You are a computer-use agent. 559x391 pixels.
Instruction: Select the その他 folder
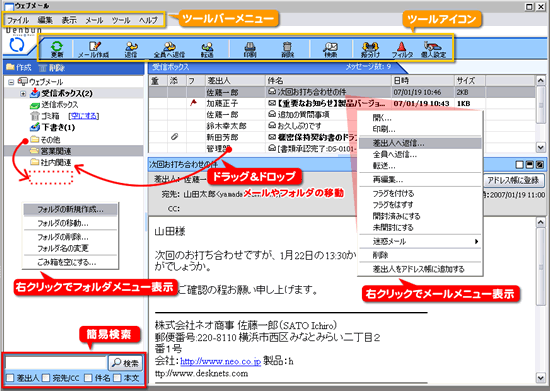click(45, 139)
